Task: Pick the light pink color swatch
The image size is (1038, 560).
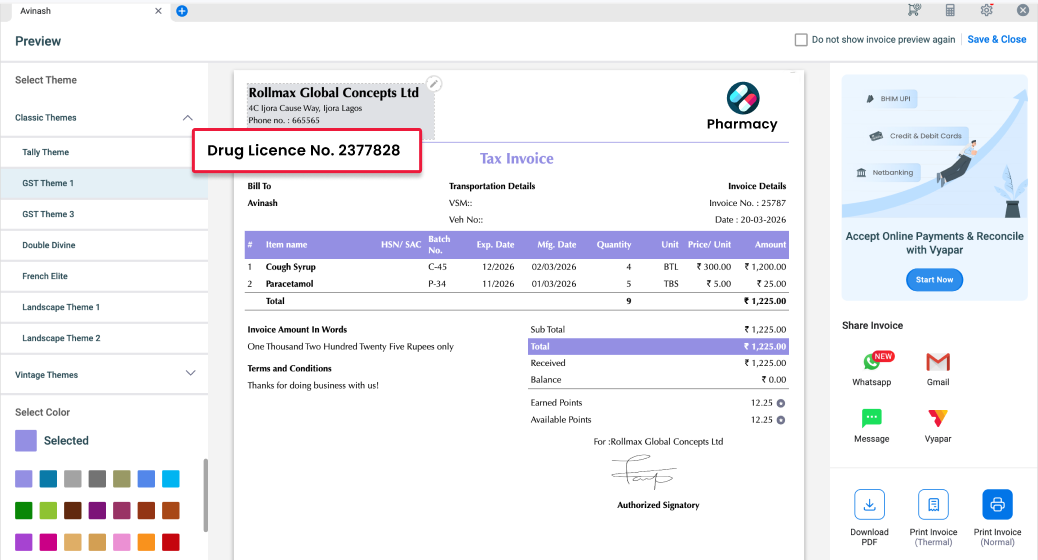Action: coord(122,542)
